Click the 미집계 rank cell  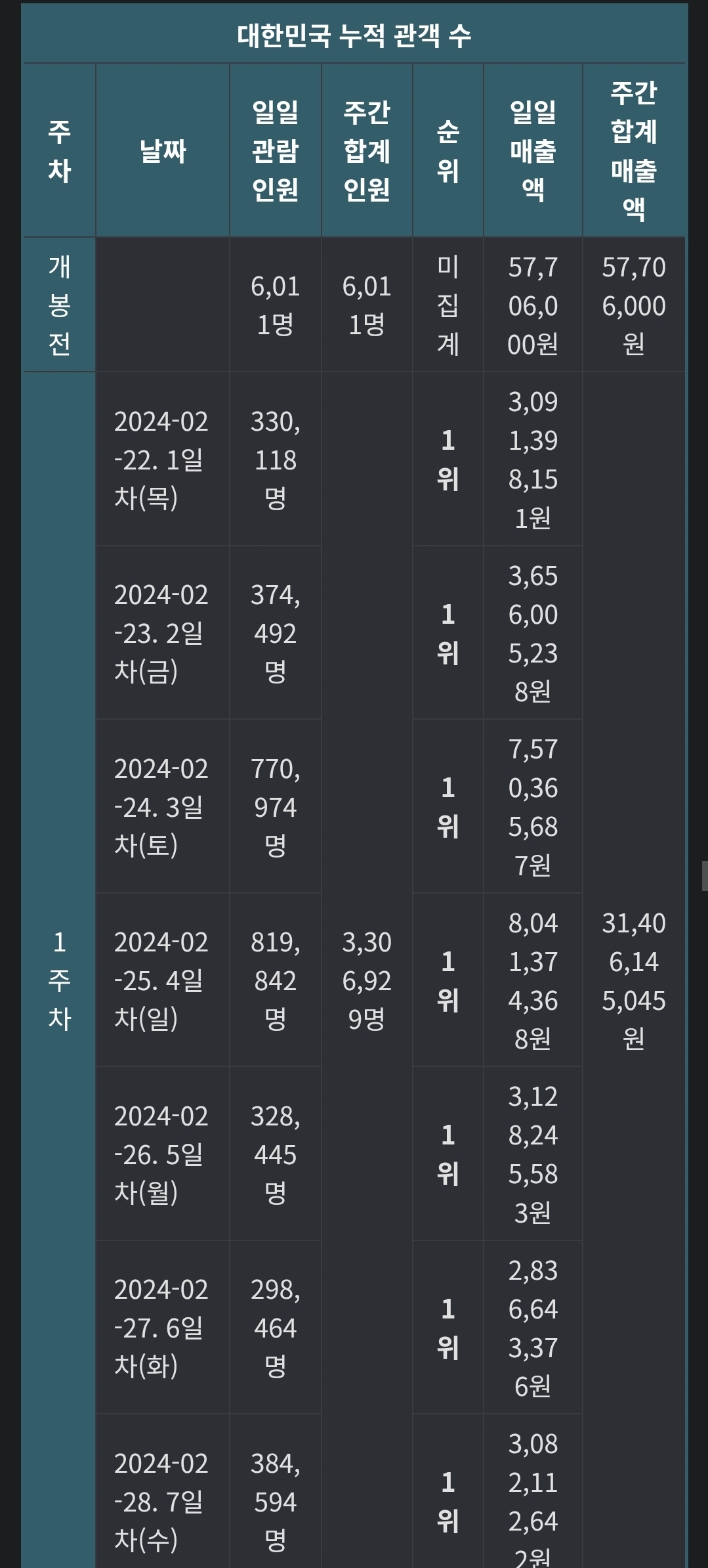448,305
